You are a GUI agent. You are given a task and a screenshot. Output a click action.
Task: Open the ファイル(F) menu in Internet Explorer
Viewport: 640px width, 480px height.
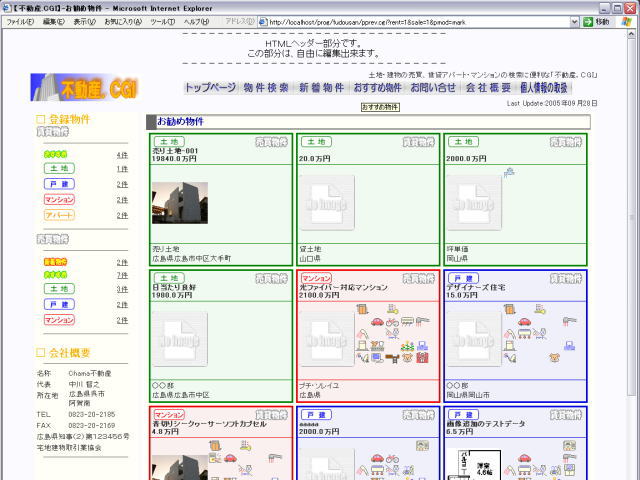pos(20,21)
